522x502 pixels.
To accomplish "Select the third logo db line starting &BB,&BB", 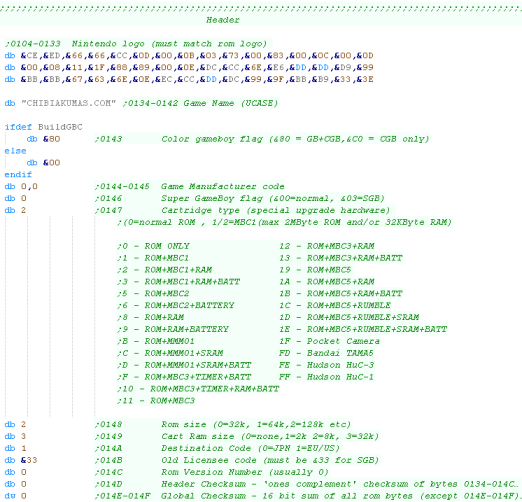I will coord(189,79).
